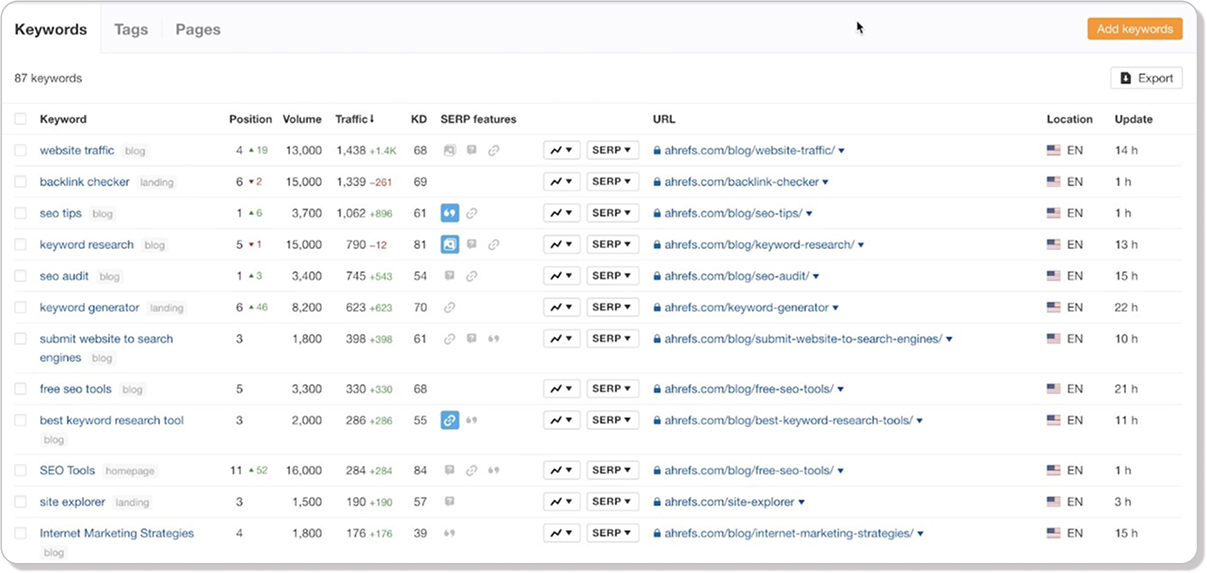Click People also ask icon for keyword research
This screenshot has width=1207, height=573.
point(472,244)
